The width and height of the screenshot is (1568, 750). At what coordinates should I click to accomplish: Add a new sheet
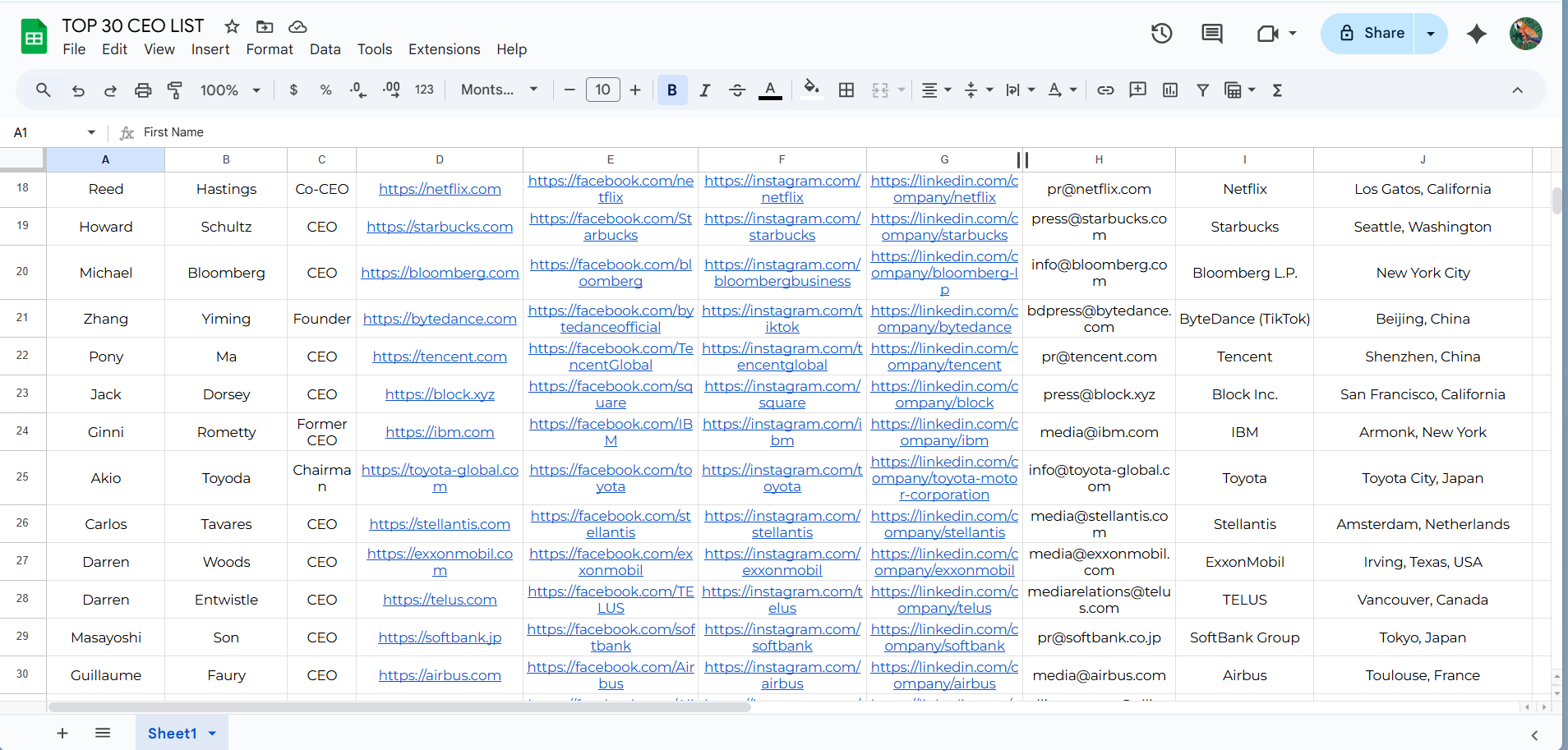62,733
